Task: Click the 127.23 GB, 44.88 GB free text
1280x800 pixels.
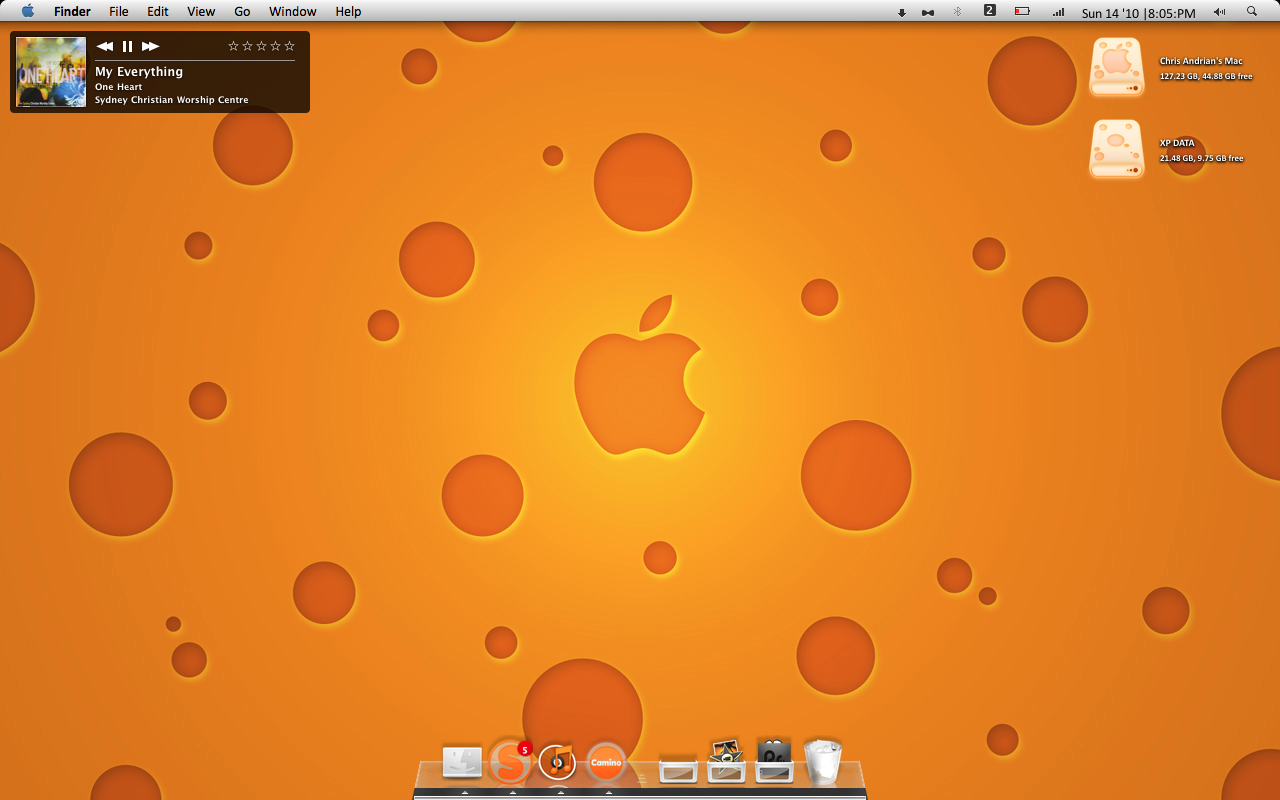Action: click(1206, 76)
